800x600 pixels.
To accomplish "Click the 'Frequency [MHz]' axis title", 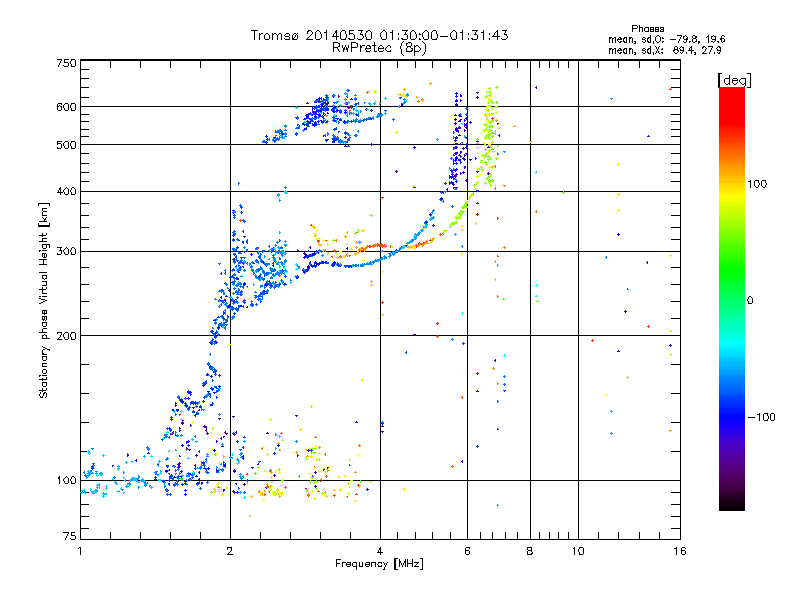I will pyautogui.click(x=379, y=564).
